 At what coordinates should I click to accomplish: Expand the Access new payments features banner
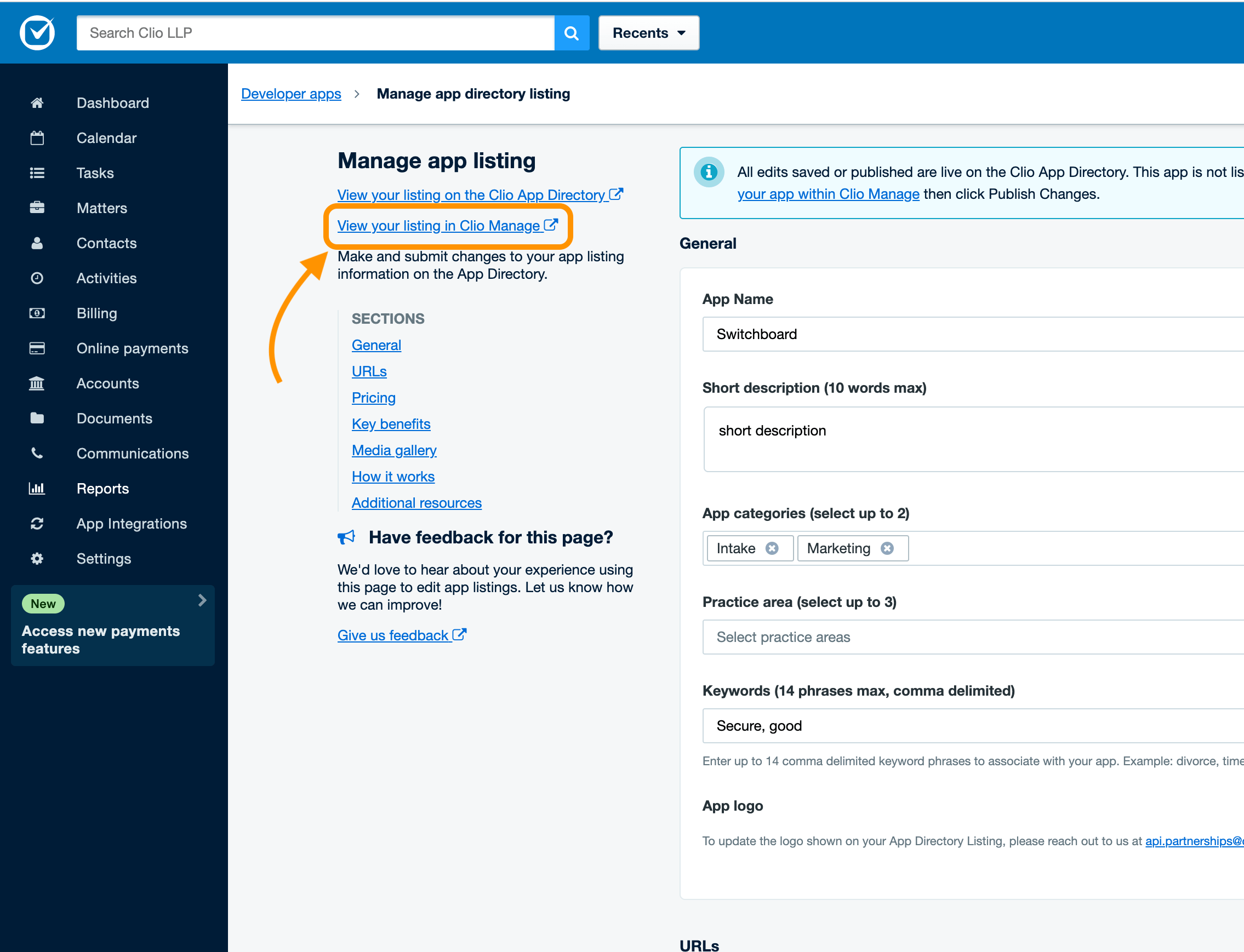pos(202,600)
